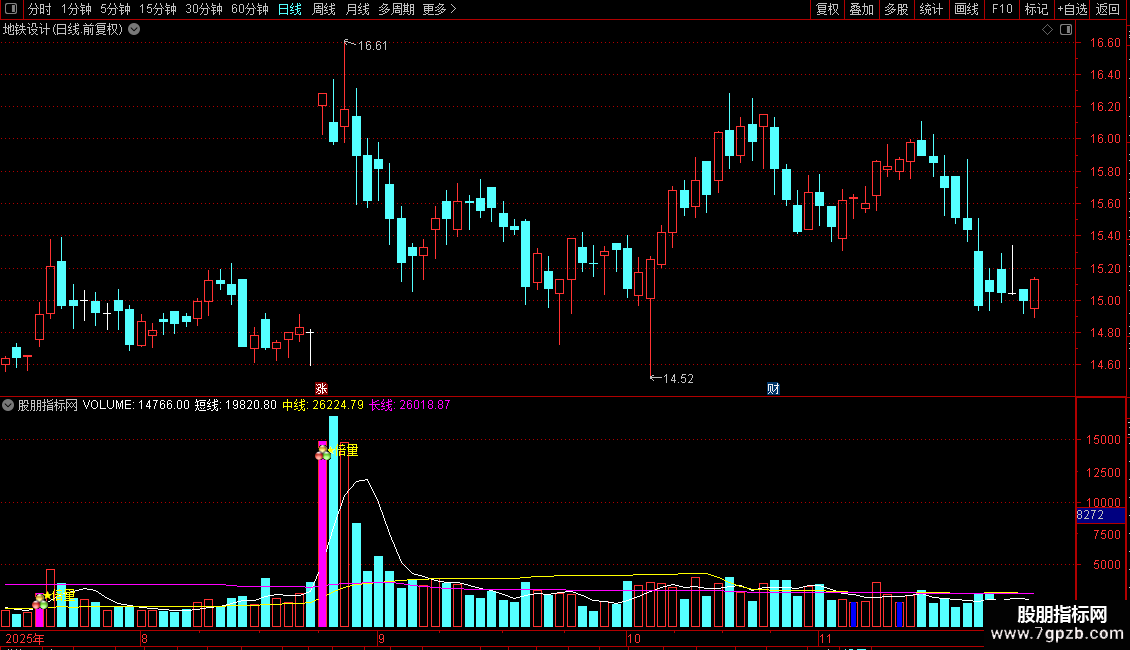Image resolution: width=1130 pixels, height=650 pixels.
Task: Open the 统计 statistics tool
Action: [x=931, y=9]
